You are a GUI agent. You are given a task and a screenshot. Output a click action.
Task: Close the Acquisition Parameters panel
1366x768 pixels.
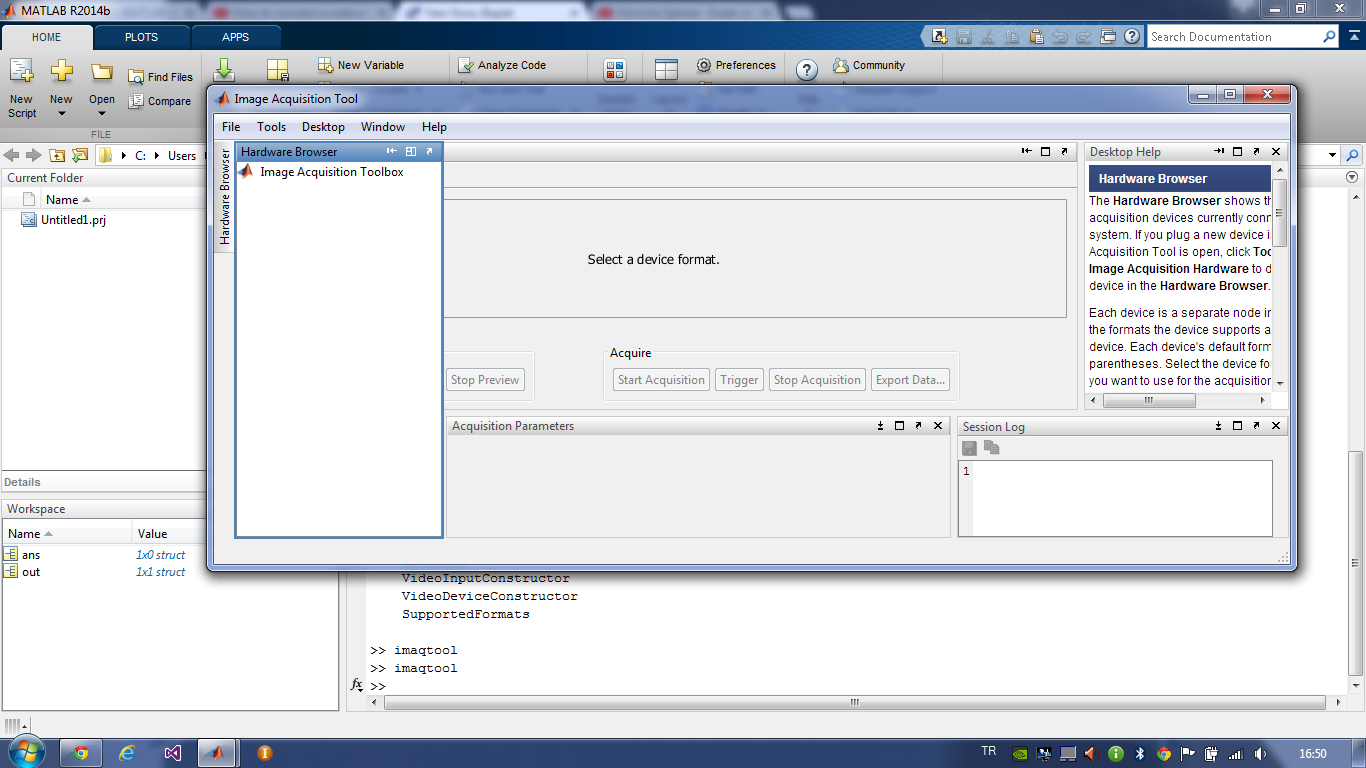click(938, 425)
